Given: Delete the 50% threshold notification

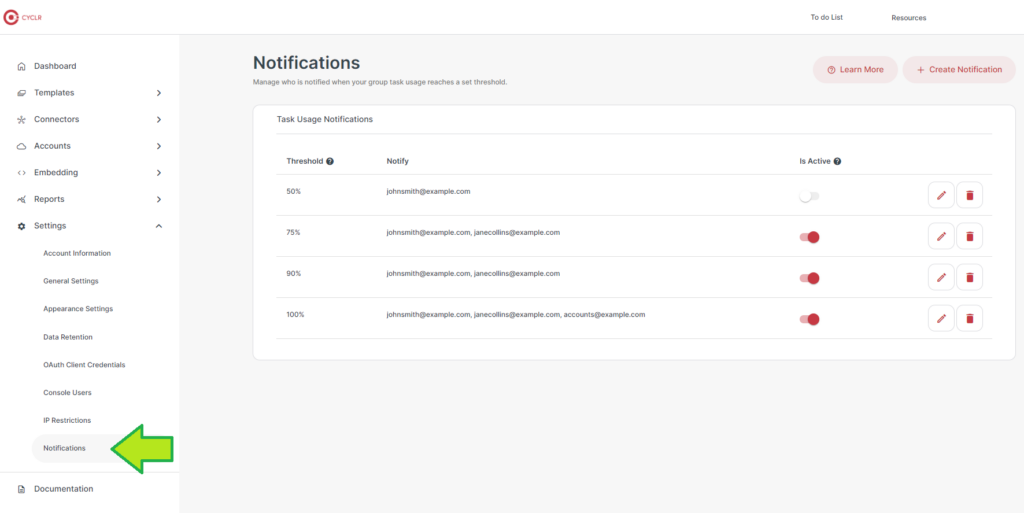Looking at the screenshot, I should [x=970, y=195].
